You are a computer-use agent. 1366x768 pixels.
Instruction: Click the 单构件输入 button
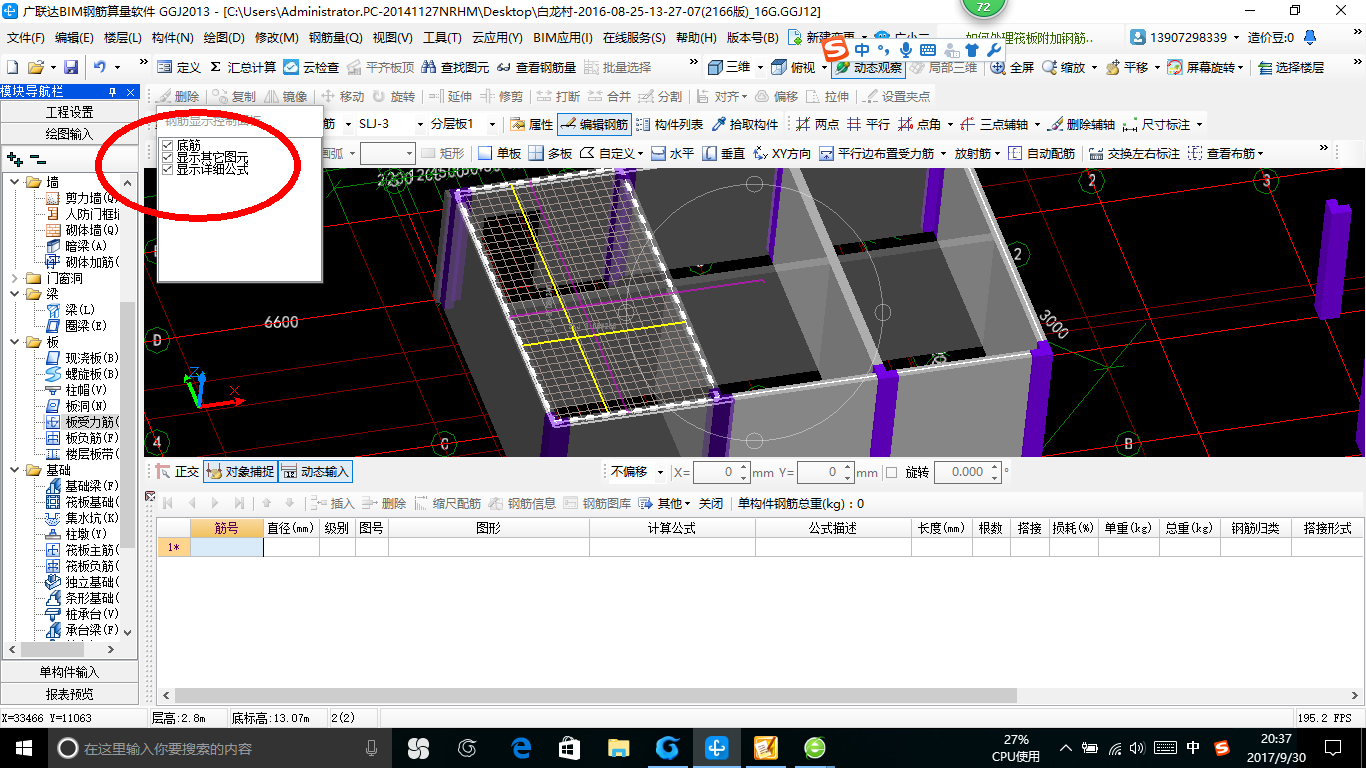tap(70, 672)
